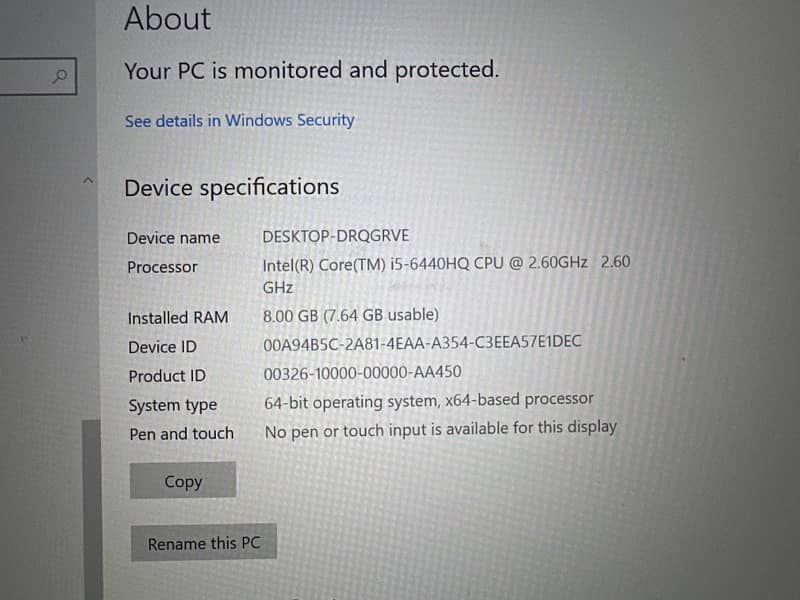Click the About page heading
800x600 pixels.
167,19
